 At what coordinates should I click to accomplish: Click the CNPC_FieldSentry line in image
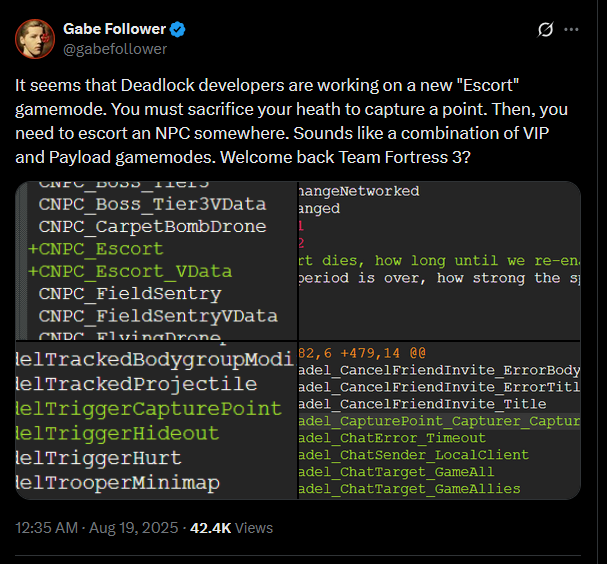[130, 294]
